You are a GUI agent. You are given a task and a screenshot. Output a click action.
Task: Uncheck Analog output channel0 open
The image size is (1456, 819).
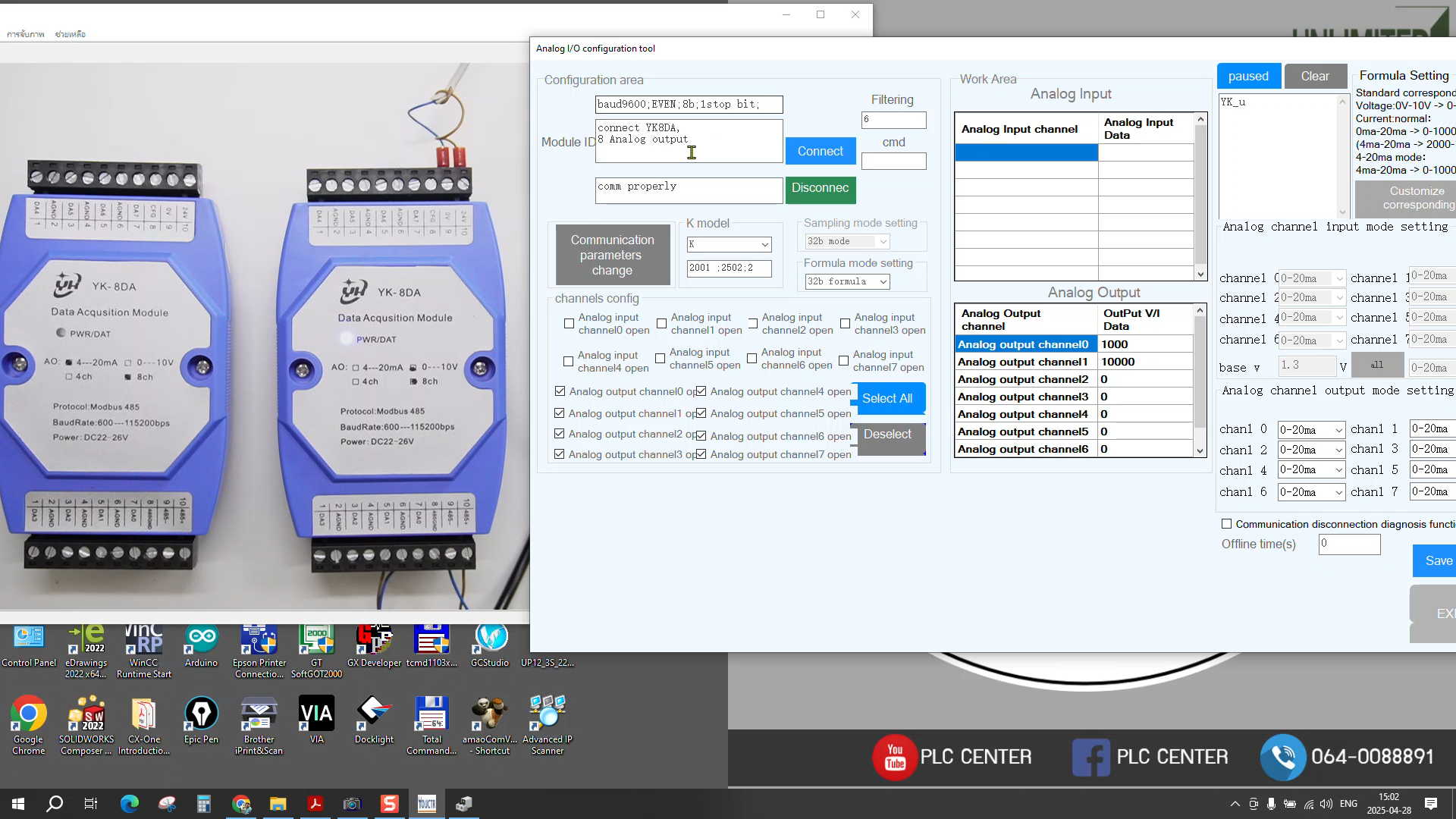coord(560,391)
